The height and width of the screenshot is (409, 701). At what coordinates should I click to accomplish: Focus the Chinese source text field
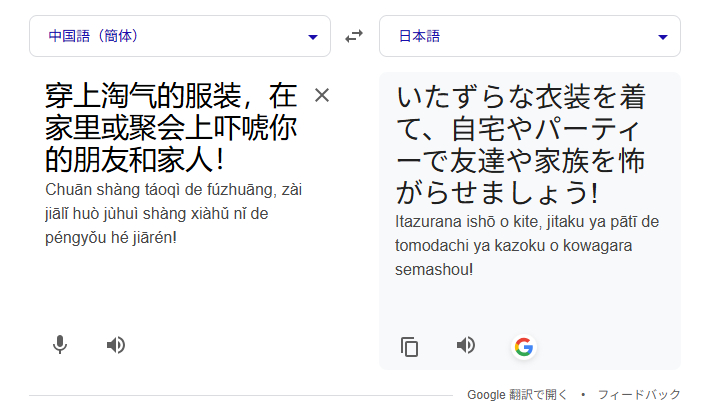click(171, 128)
